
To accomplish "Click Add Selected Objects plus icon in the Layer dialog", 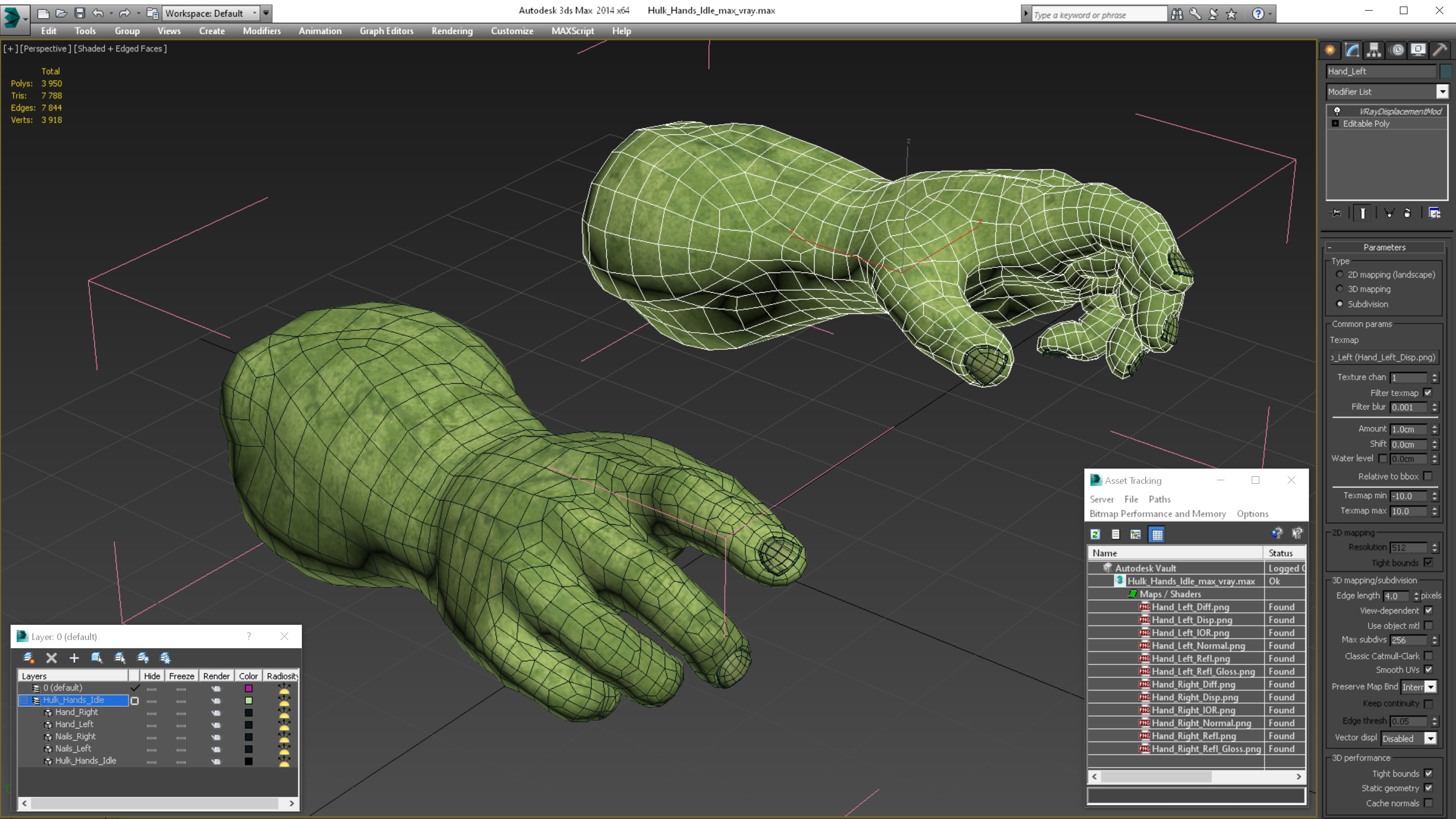I will point(74,658).
